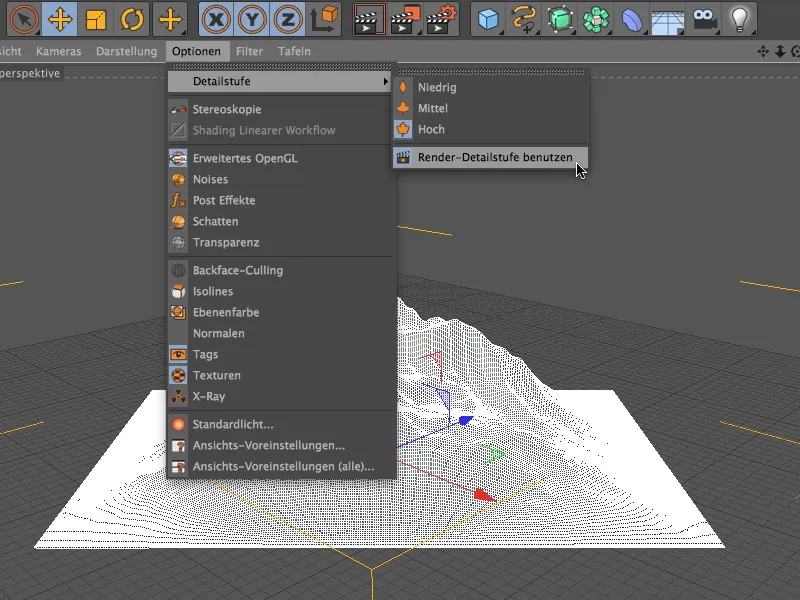Click the viewport pan navigation icon
This screenshot has width=800, height=600.
pos(763,51)
